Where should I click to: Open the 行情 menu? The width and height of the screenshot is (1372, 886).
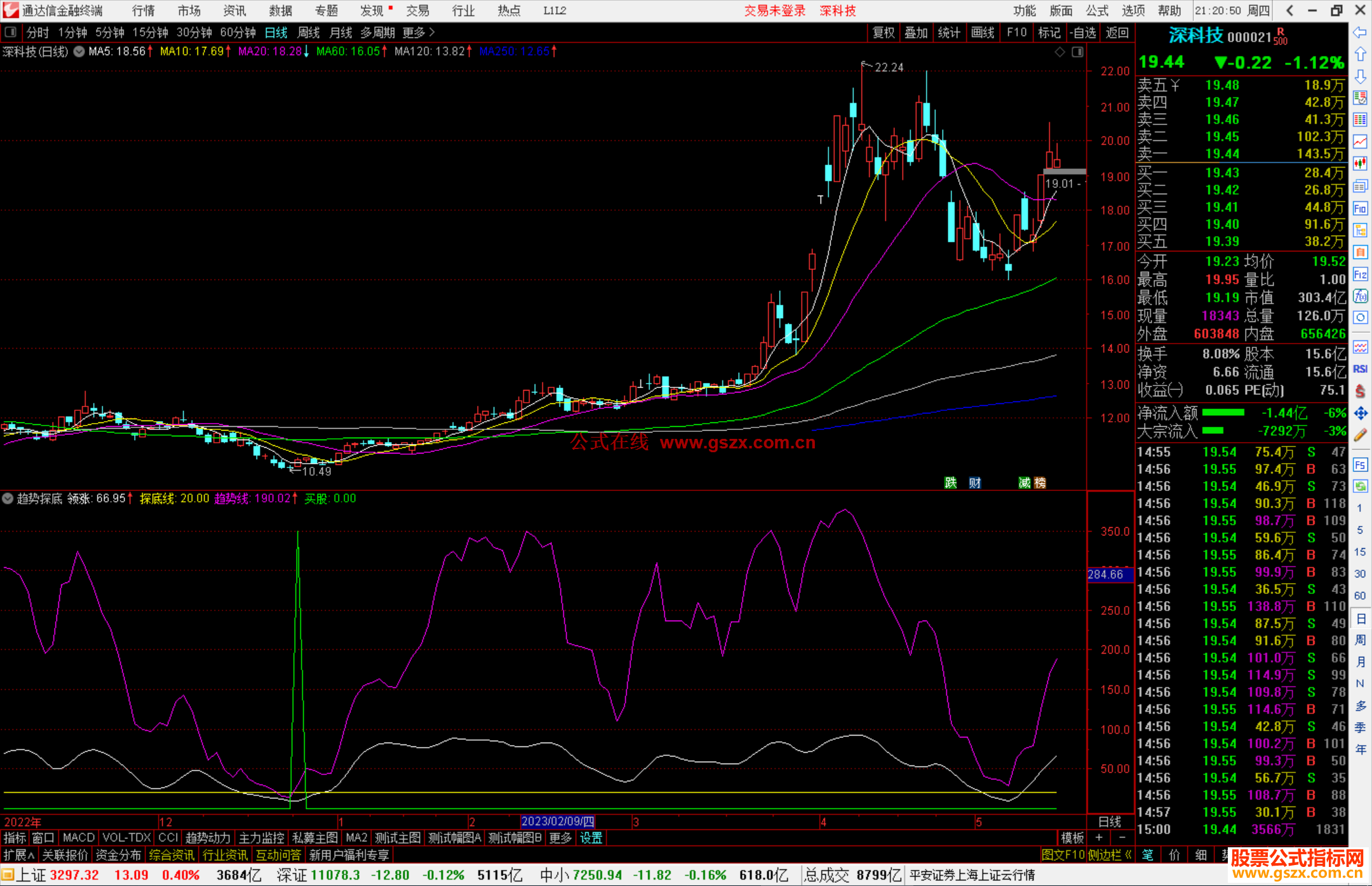(143, 11)
